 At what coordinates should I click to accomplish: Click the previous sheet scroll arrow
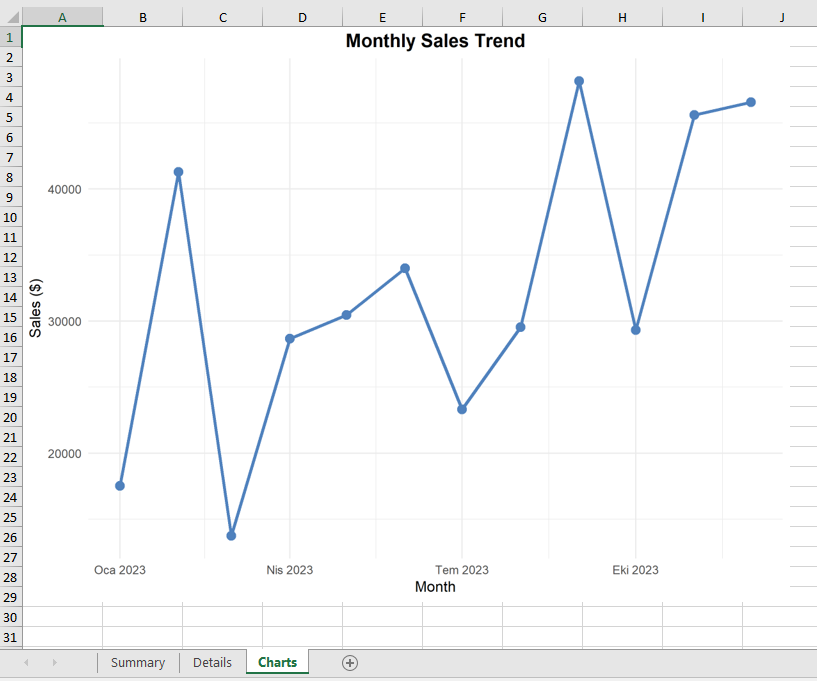point(26,663)
